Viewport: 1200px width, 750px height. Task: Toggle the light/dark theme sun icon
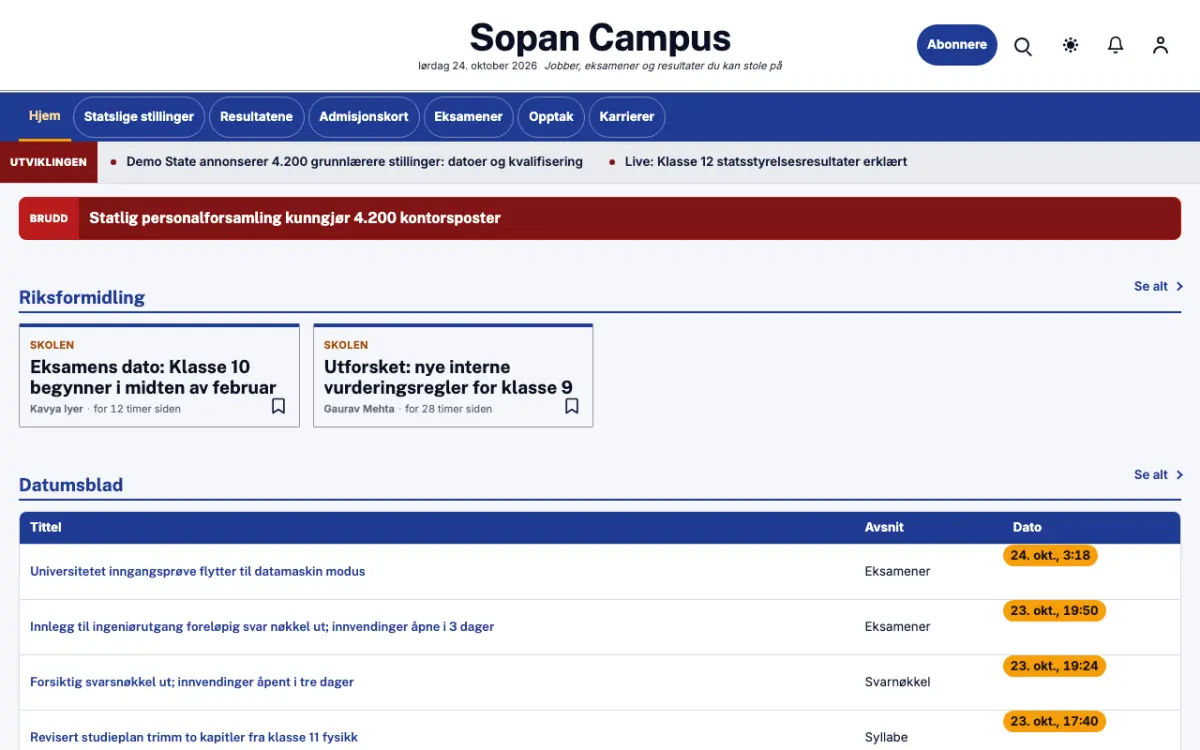(x=1071, y=45)
